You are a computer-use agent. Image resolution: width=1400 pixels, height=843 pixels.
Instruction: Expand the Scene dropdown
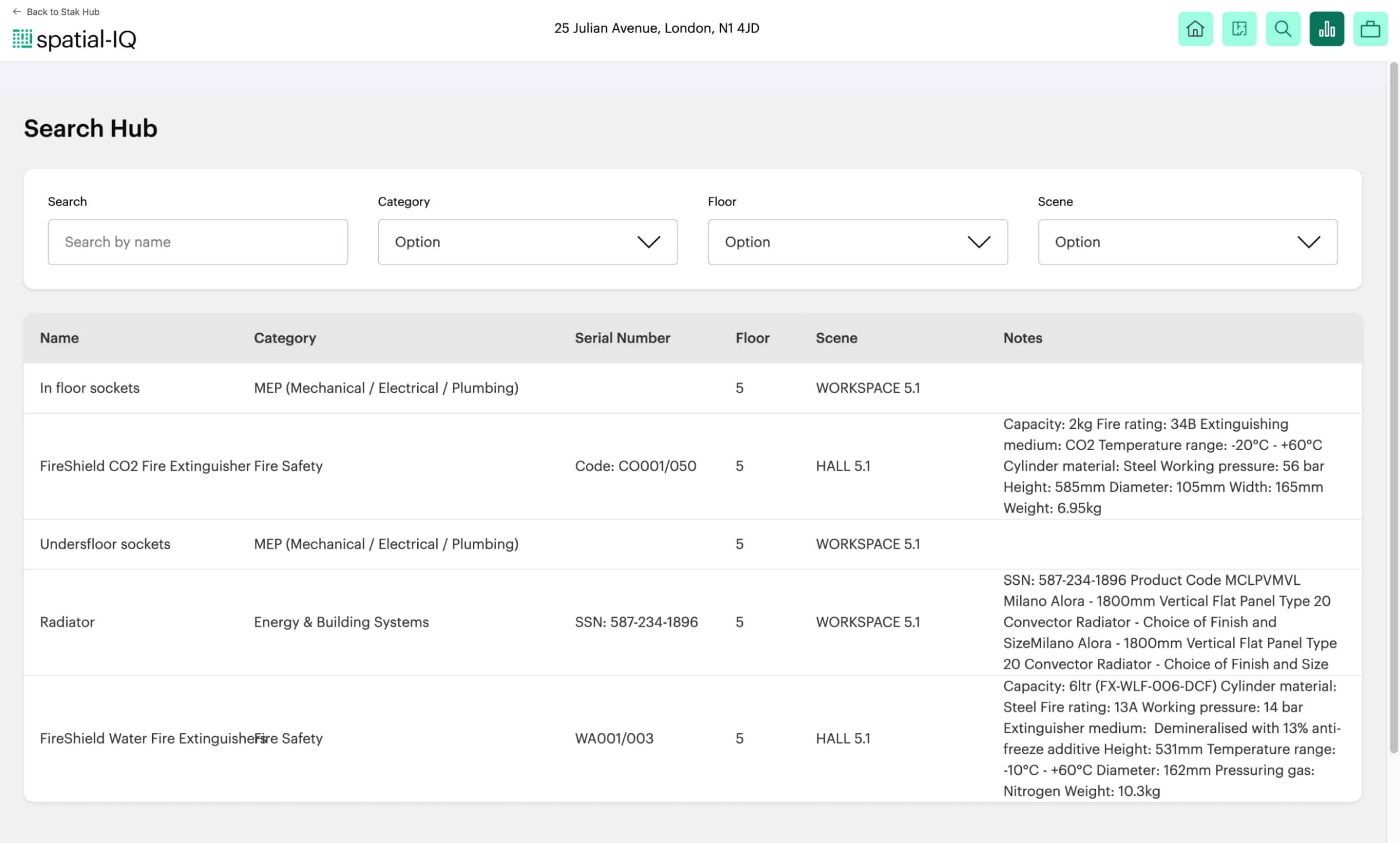tap(1187, 242)
